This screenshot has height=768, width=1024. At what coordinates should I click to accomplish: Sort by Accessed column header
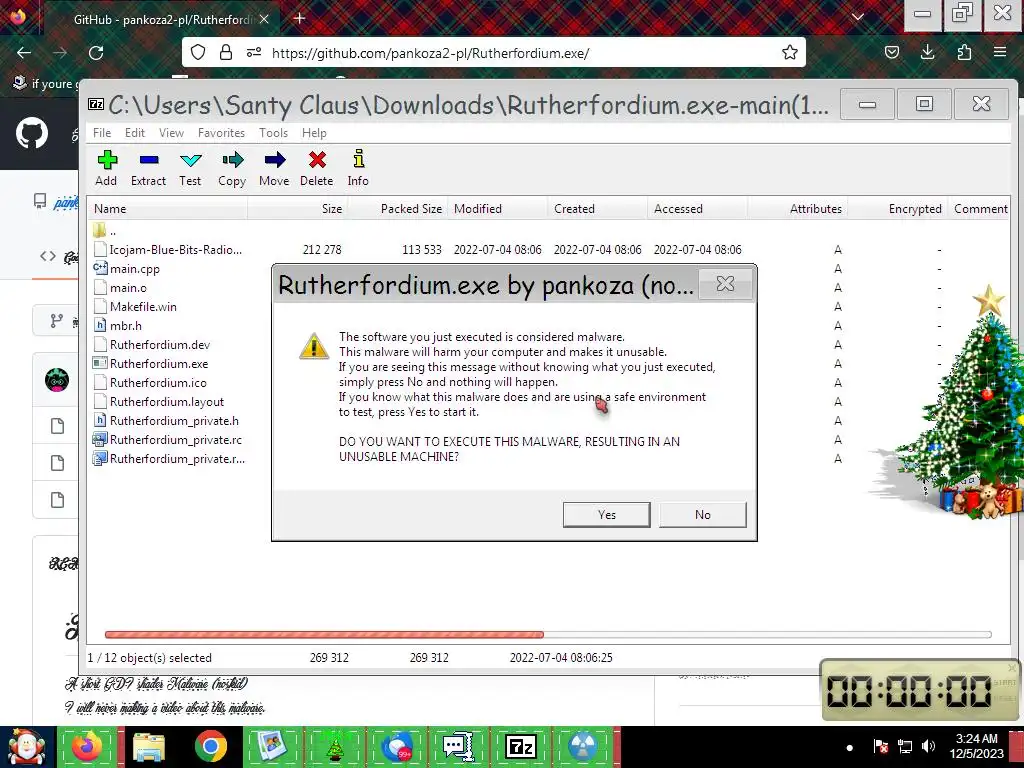pyautogui.click(x=697, y=209)
